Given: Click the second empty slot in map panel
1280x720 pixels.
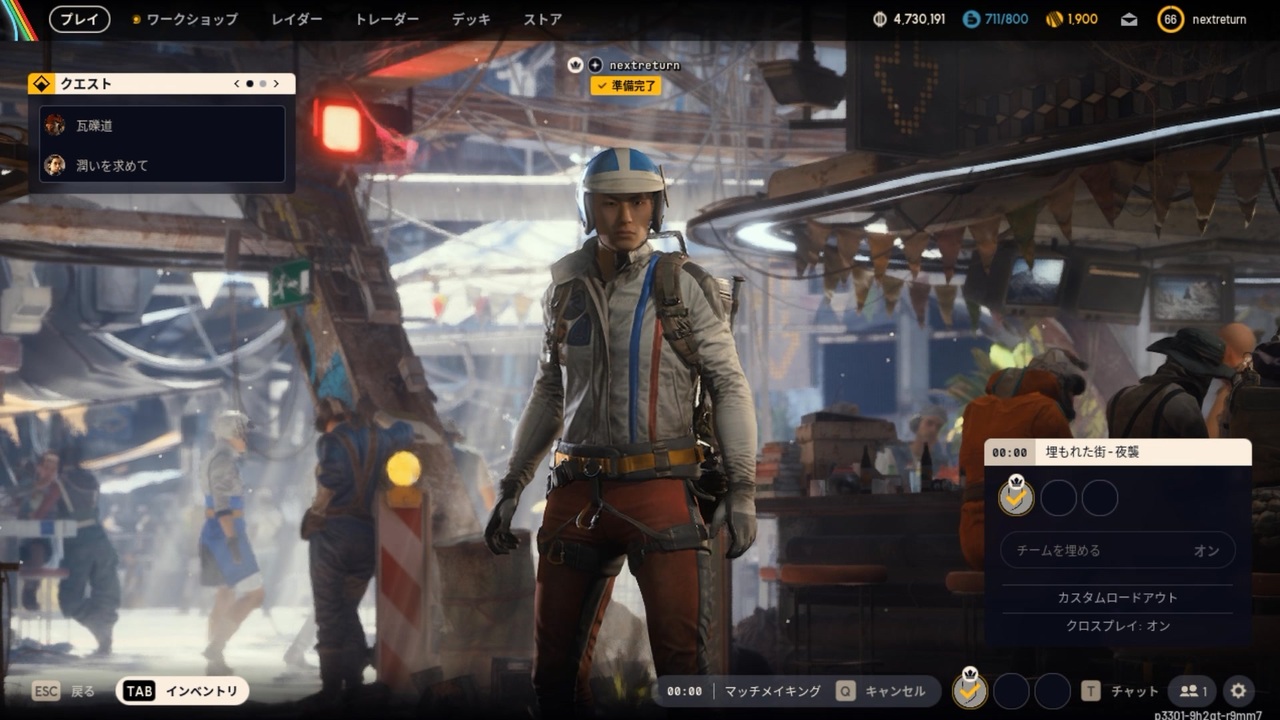Looking at the screenshot, I should point(1058,498).
